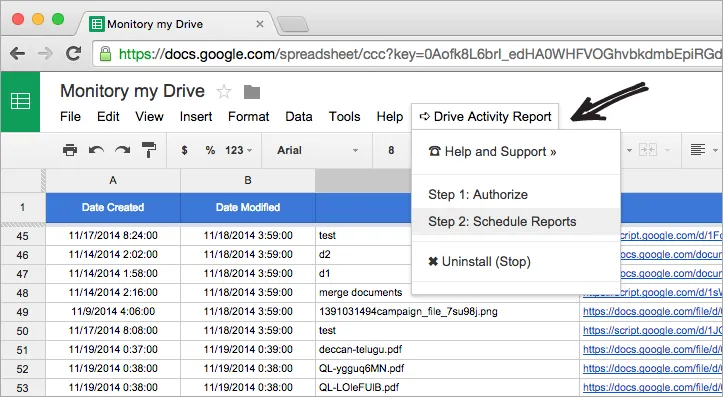Viewport: 723px width, 397px height.
Task: Click the deccan-telugu.pdf cell
Action: coord(447,350)
